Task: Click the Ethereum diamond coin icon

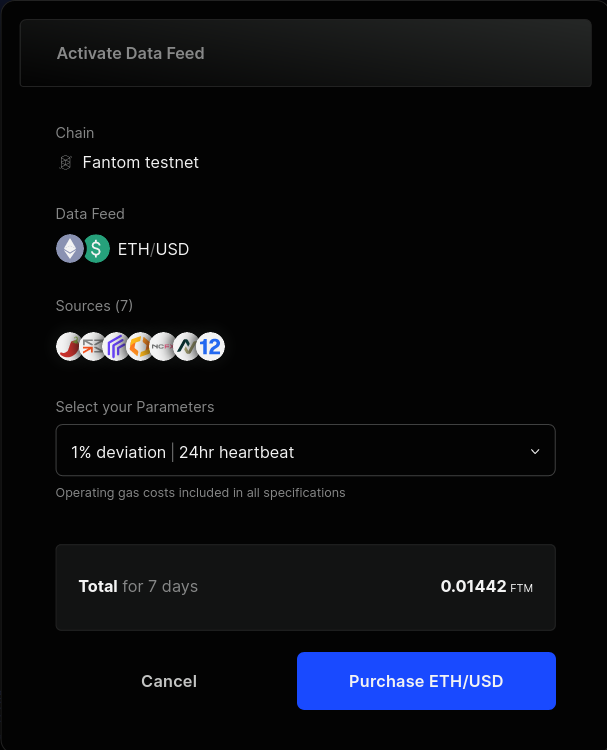Action: click(x=69, y=249)
